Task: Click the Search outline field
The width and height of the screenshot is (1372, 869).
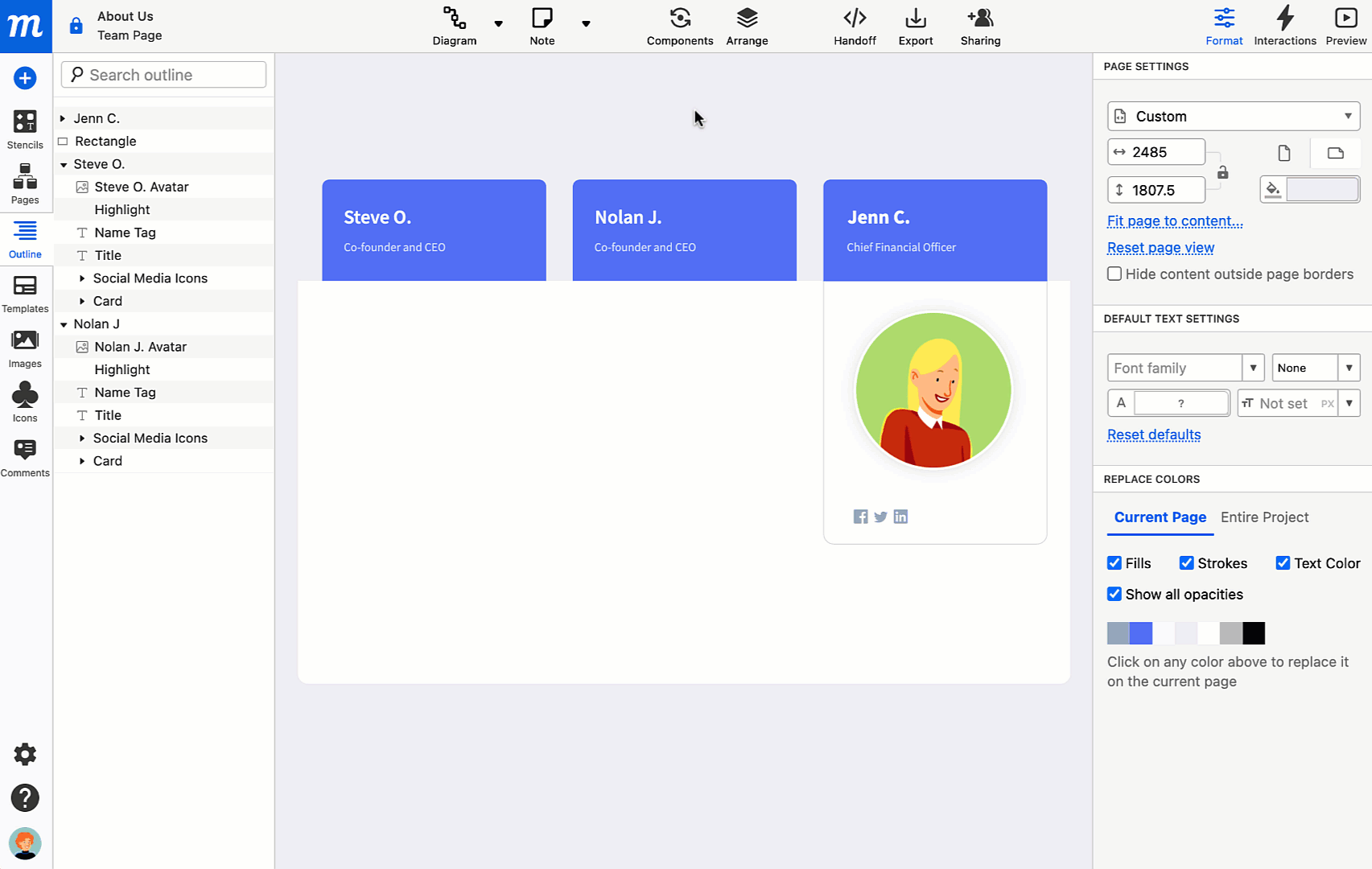Action: coord(163,74)
